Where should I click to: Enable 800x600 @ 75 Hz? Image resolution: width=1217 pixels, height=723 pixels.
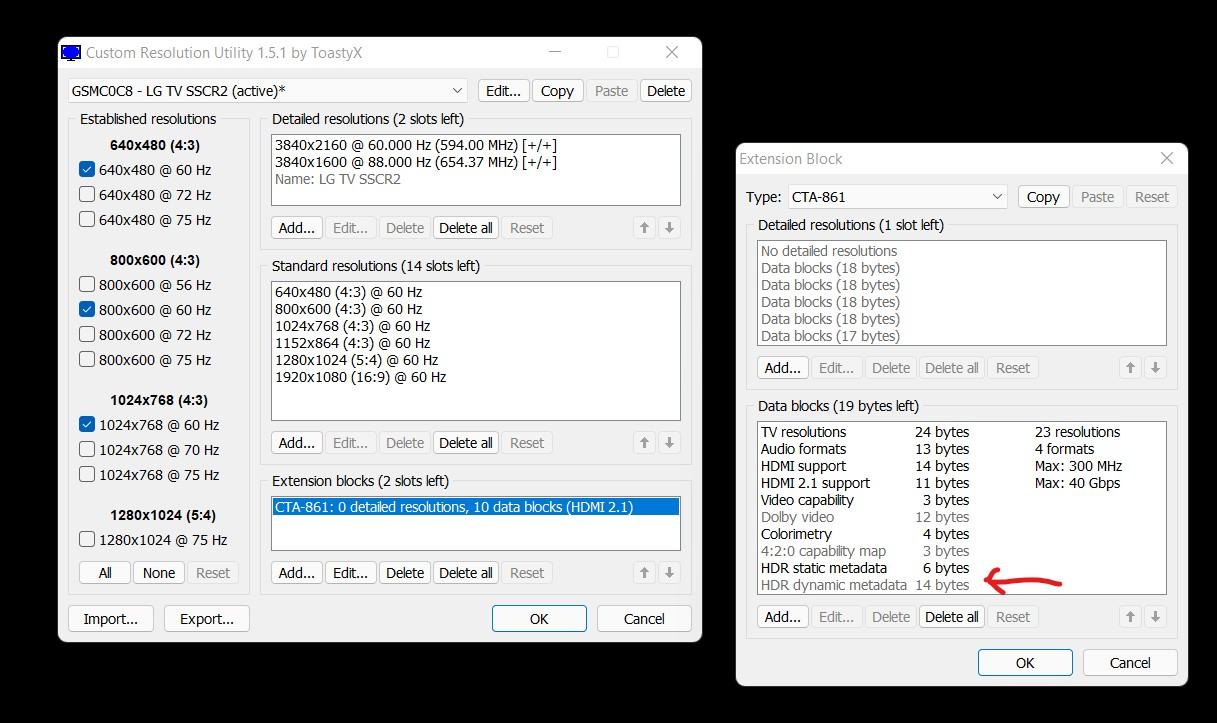point(86,360)
